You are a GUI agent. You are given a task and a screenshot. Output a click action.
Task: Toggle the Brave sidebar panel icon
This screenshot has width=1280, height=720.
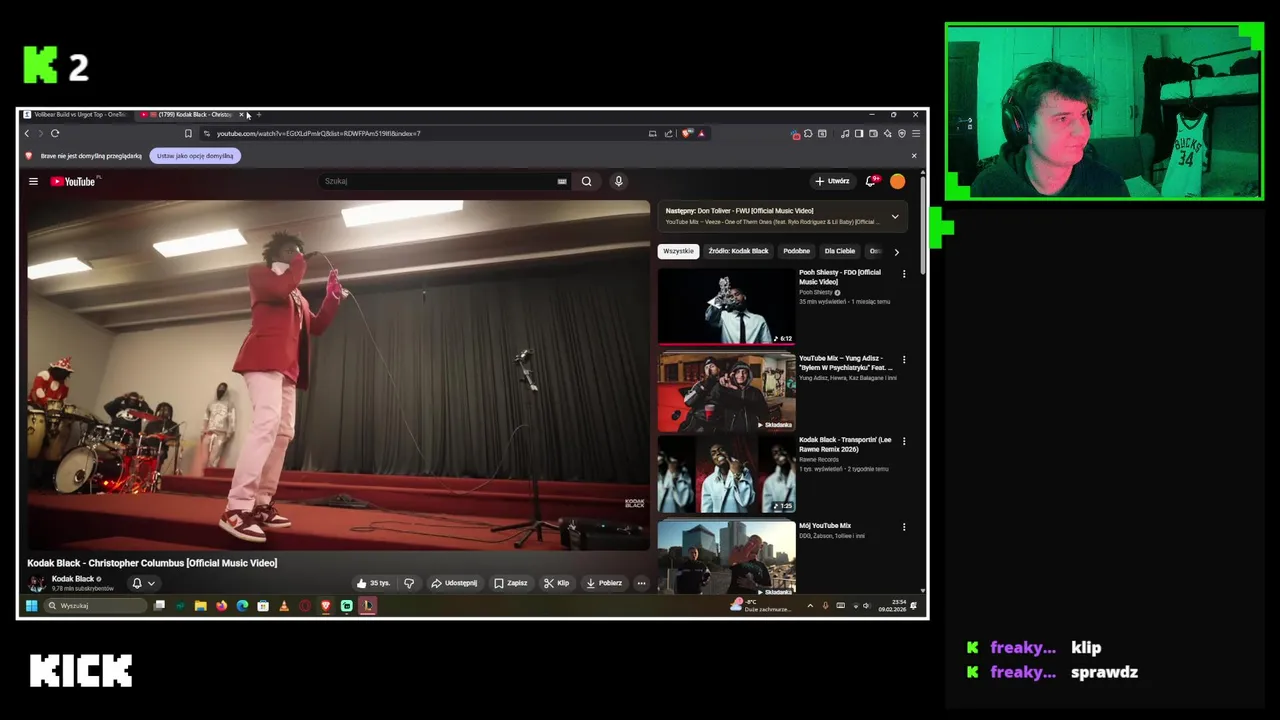[x=859, y=133]
